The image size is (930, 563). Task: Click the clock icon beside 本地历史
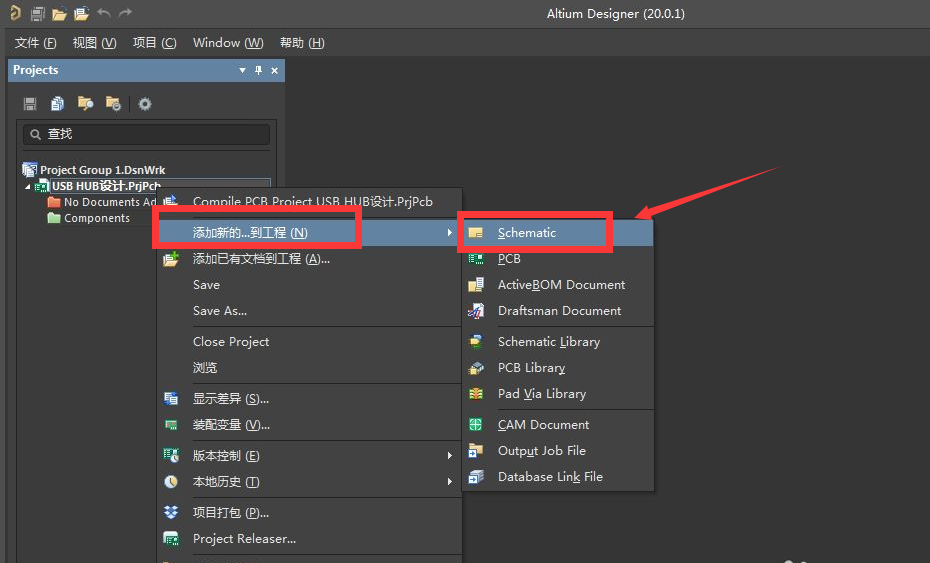point(171,482)
